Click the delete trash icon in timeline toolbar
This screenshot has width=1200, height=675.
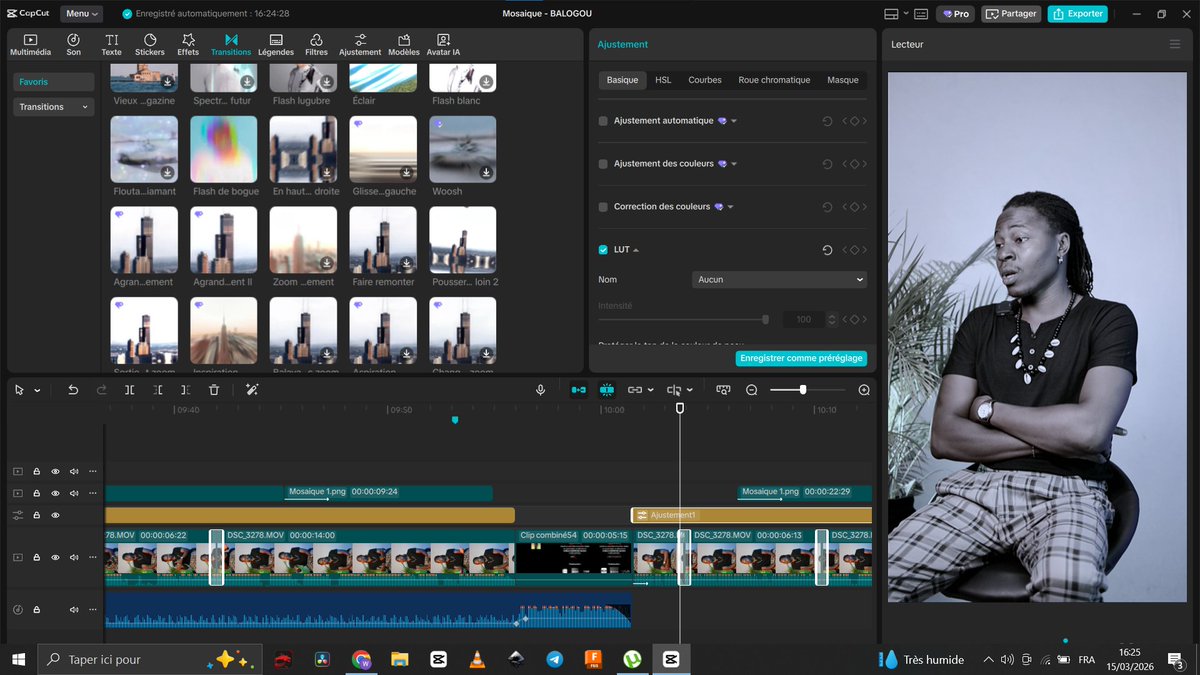[214, 390]
